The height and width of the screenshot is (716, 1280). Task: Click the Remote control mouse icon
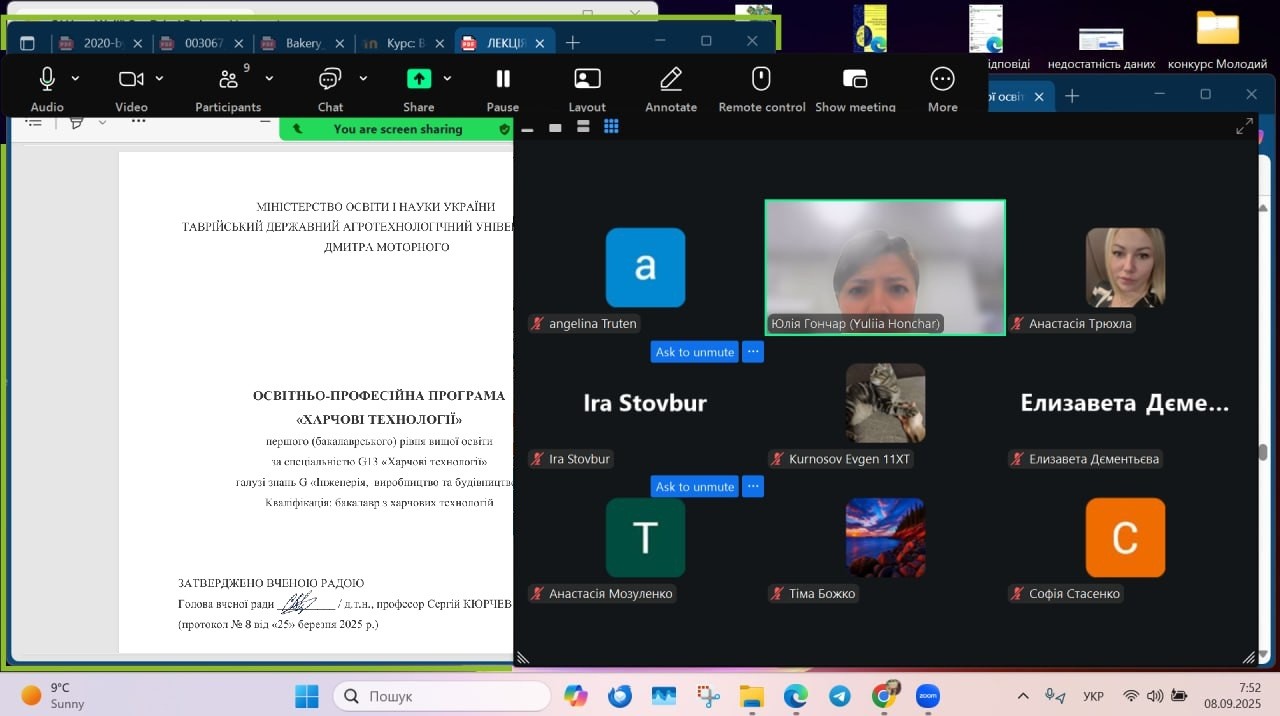[761, 80]
